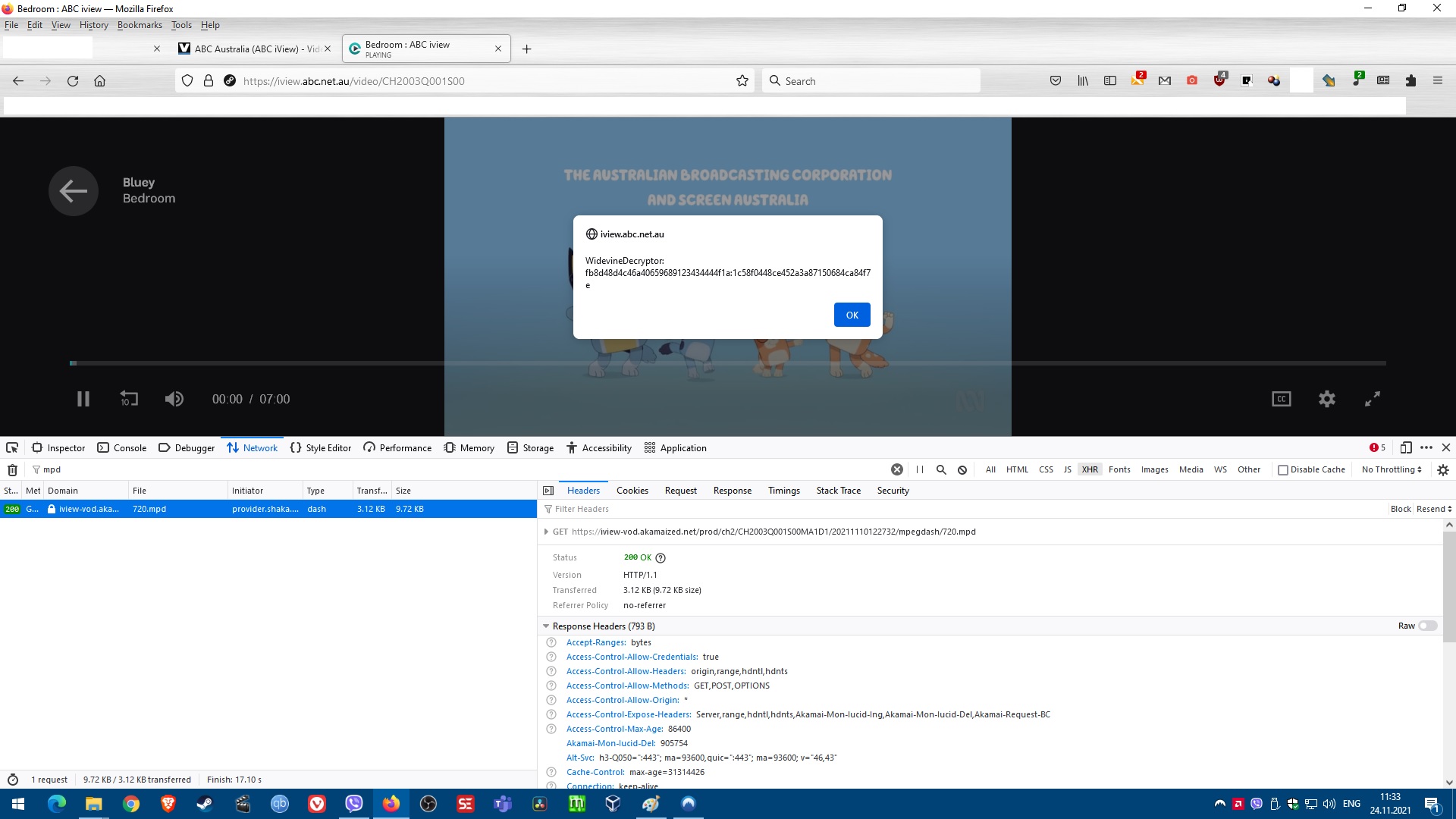
Task: Open video player settings gear
Action: [1326, 399]
